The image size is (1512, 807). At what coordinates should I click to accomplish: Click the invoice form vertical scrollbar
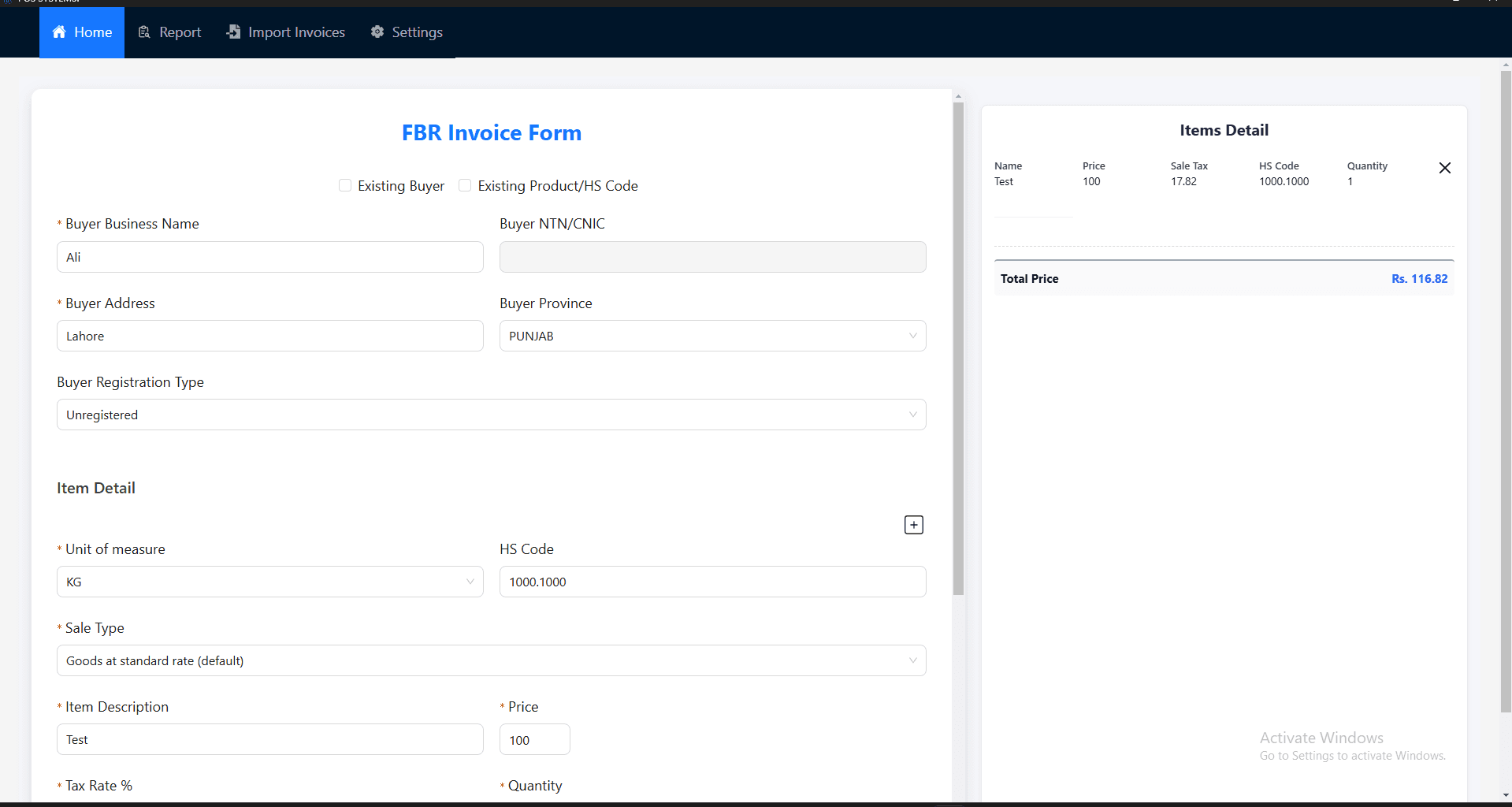pos(958,347)
